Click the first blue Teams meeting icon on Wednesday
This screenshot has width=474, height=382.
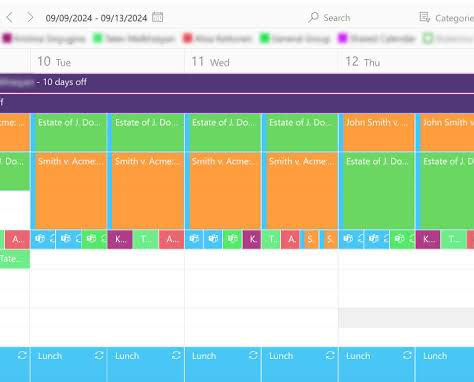coord(194,239)
